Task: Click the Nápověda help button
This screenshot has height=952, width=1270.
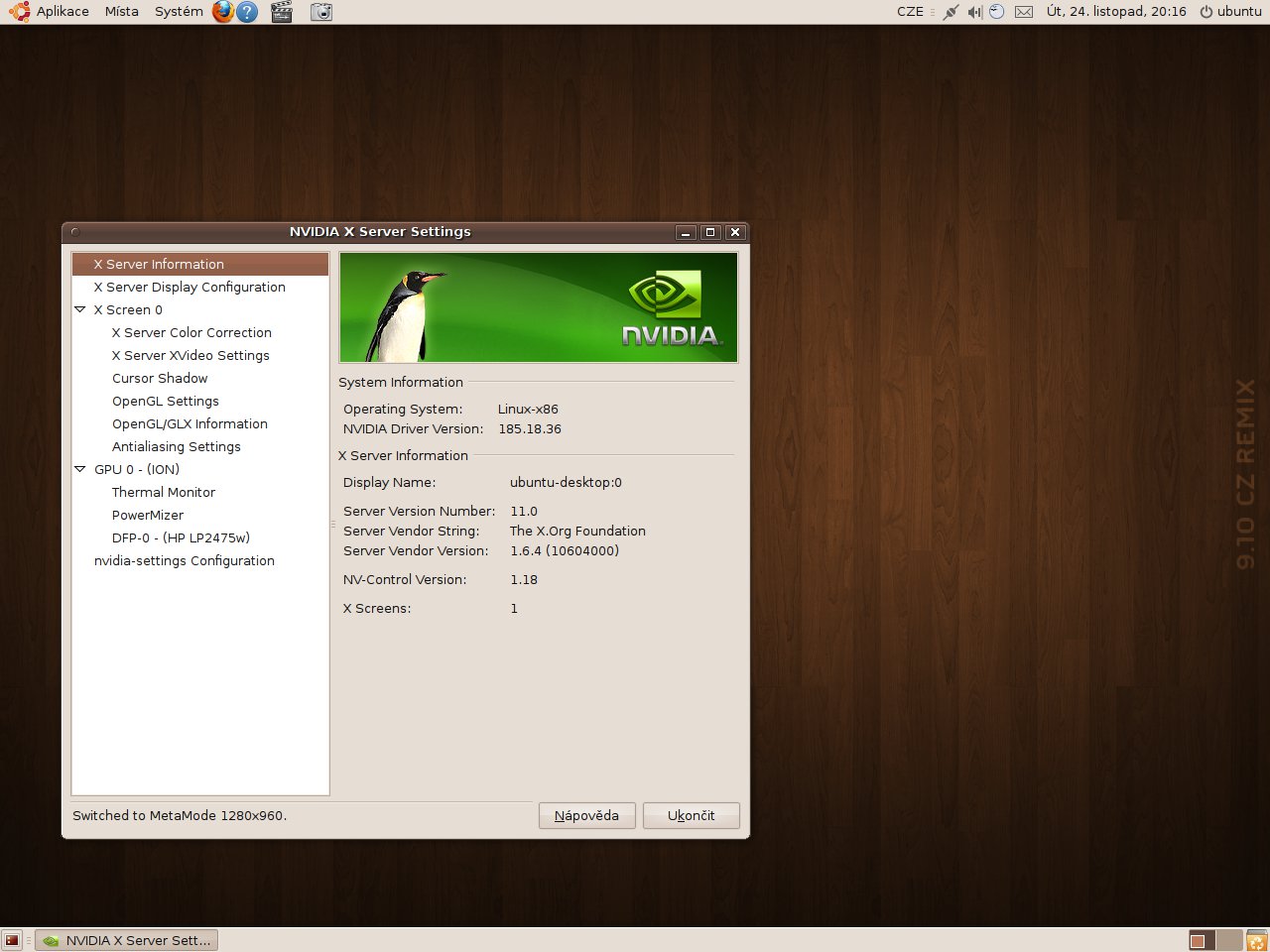Action: click(x=587, y=815)
